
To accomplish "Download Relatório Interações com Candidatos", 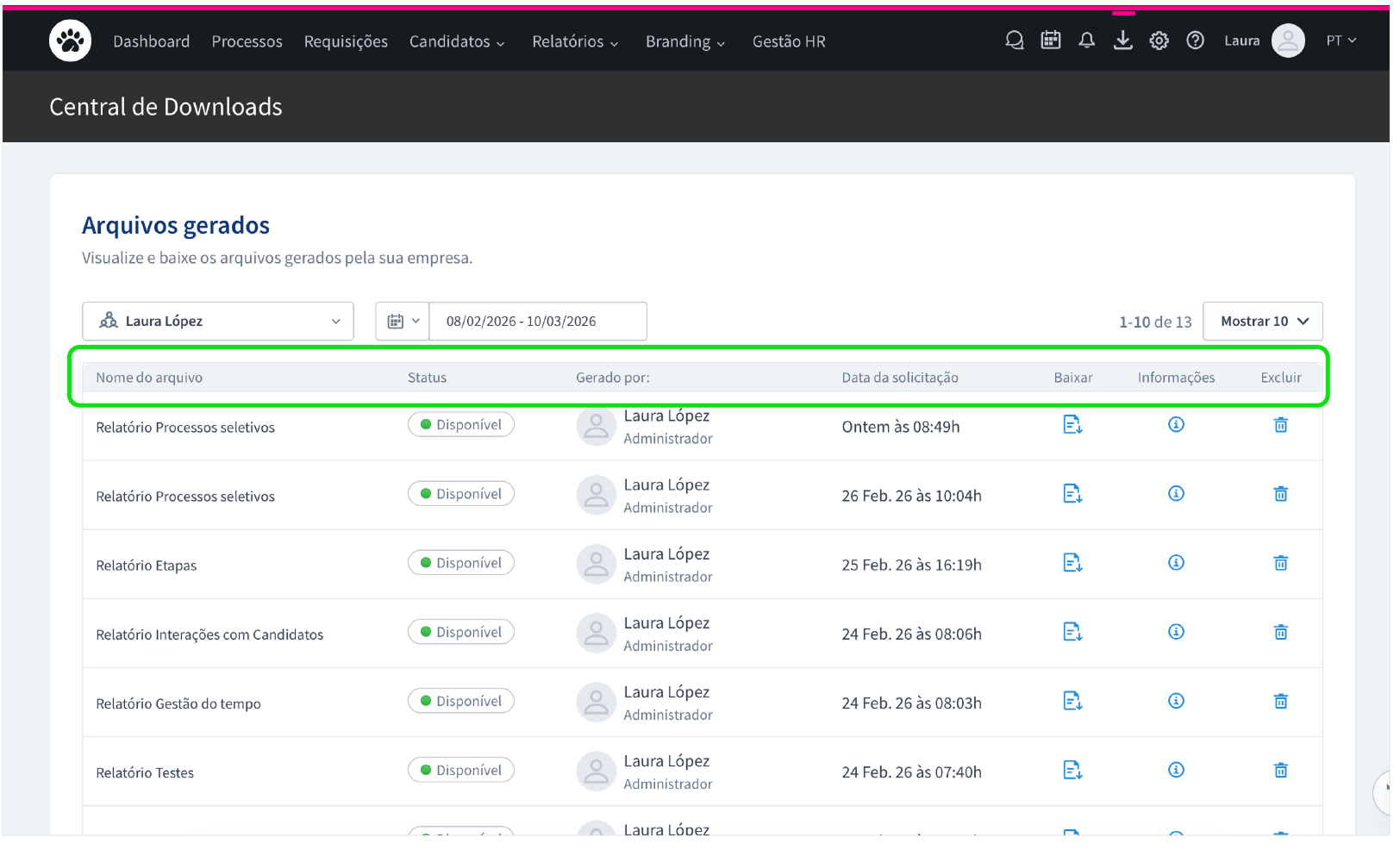I will point(1072,632).
